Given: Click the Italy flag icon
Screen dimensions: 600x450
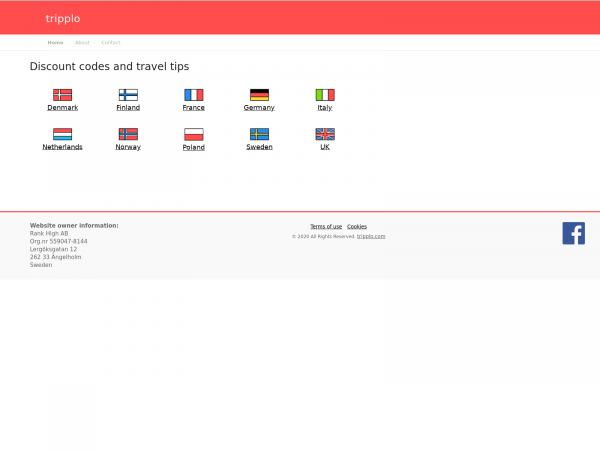Looking at the screenshot, I should 325,95.
